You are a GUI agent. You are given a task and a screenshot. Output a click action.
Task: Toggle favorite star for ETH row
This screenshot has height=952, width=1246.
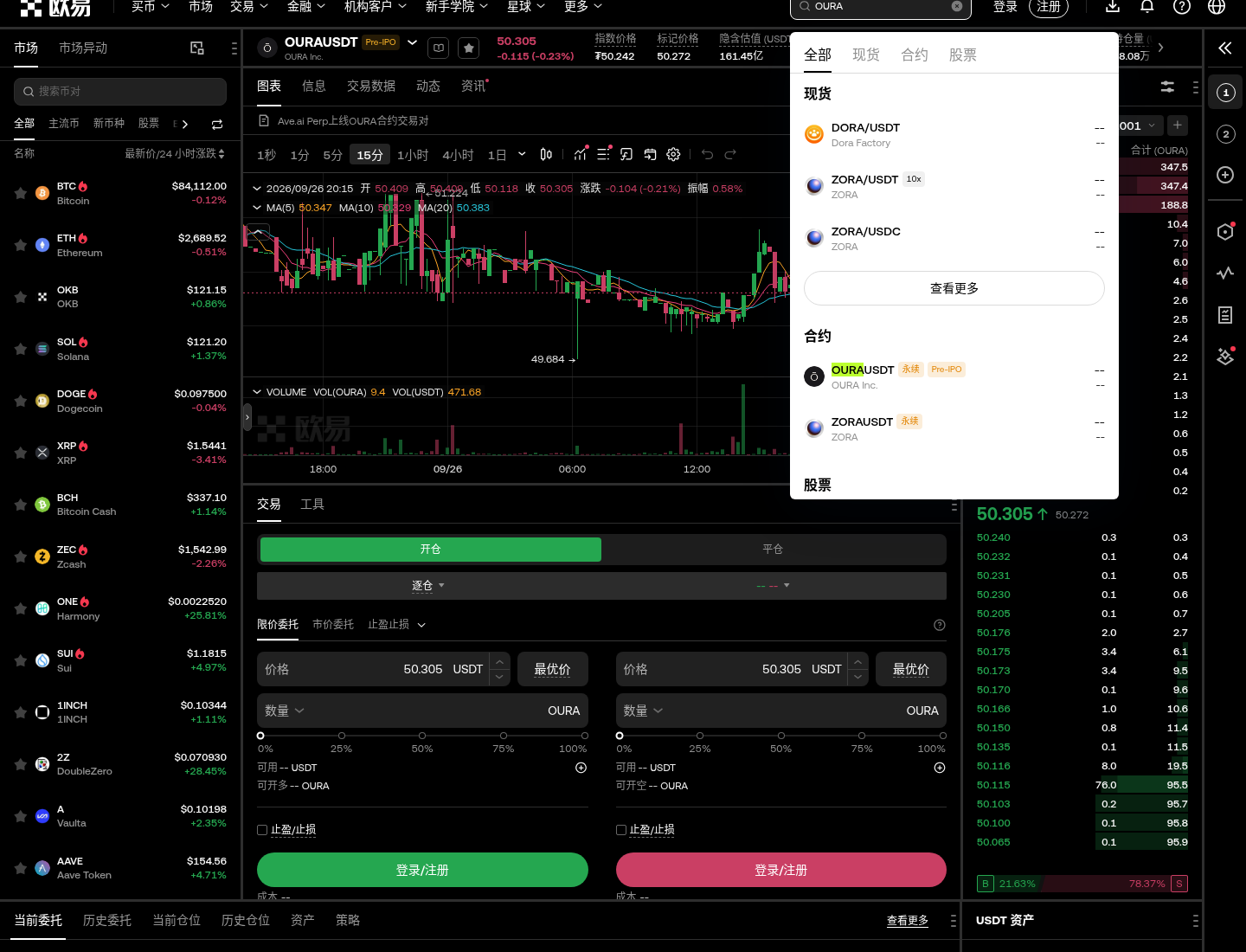20,245
